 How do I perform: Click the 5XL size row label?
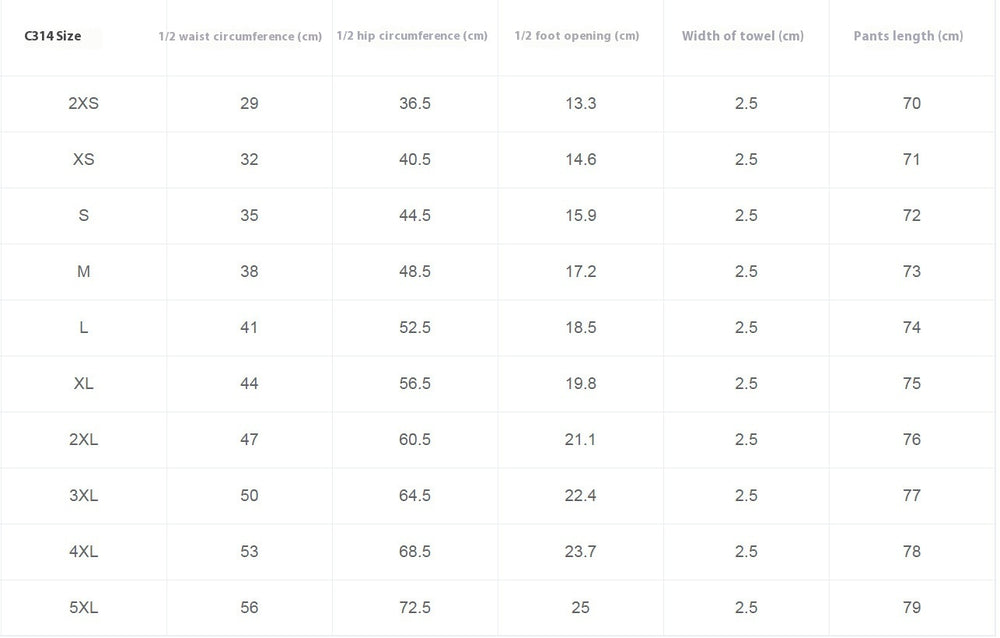[84, 608]
